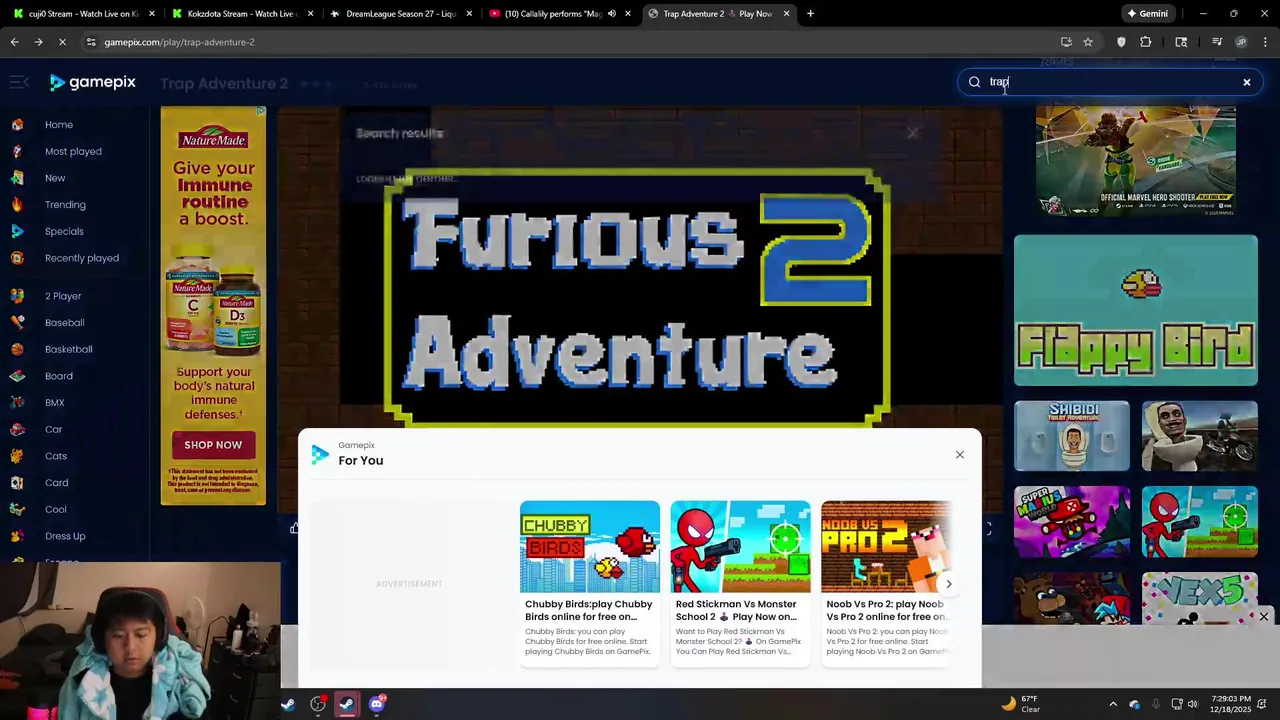Viewport: 1280px width, 720px height.
Task: Open 2 Player category
Action: pos(63,296)
